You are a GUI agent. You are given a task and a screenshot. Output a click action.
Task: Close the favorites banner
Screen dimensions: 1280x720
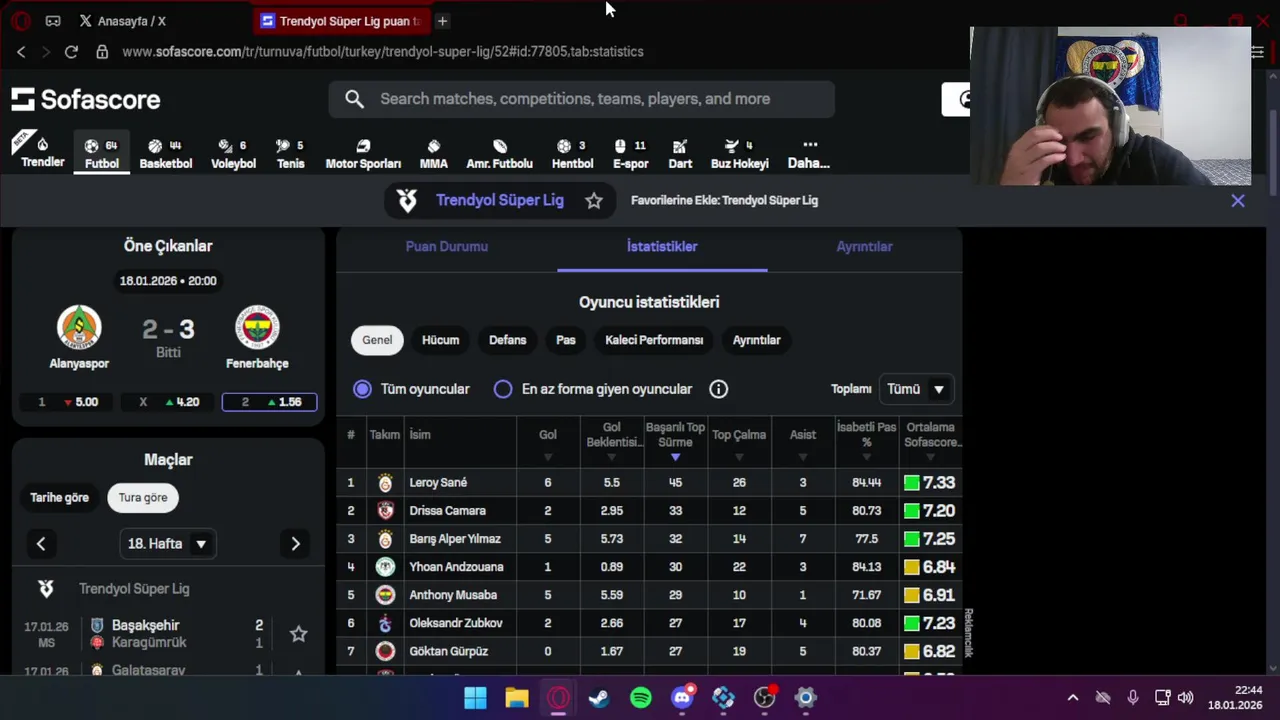point(1238,201)
